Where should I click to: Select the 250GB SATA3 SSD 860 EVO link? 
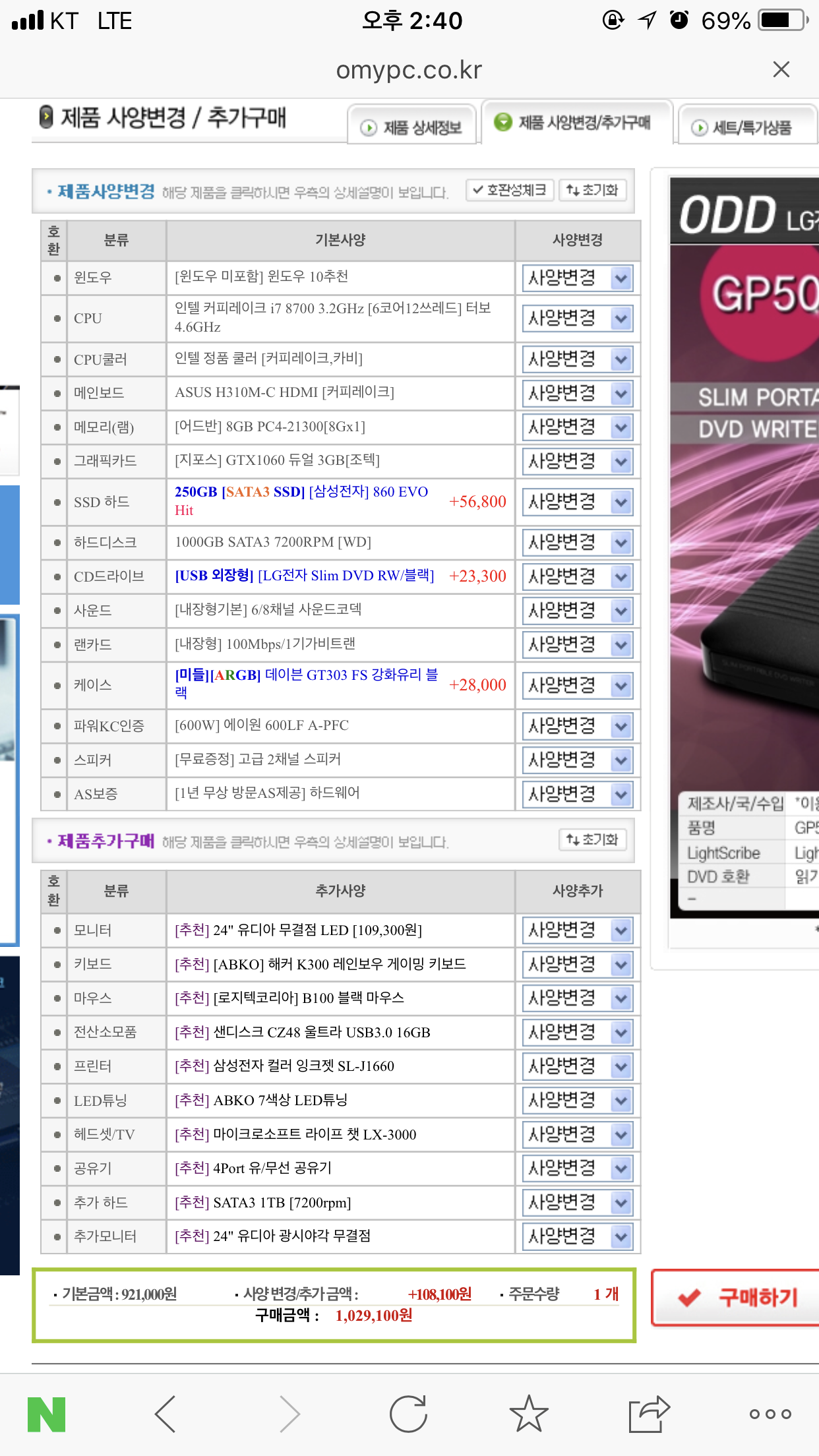coord(301,501)
